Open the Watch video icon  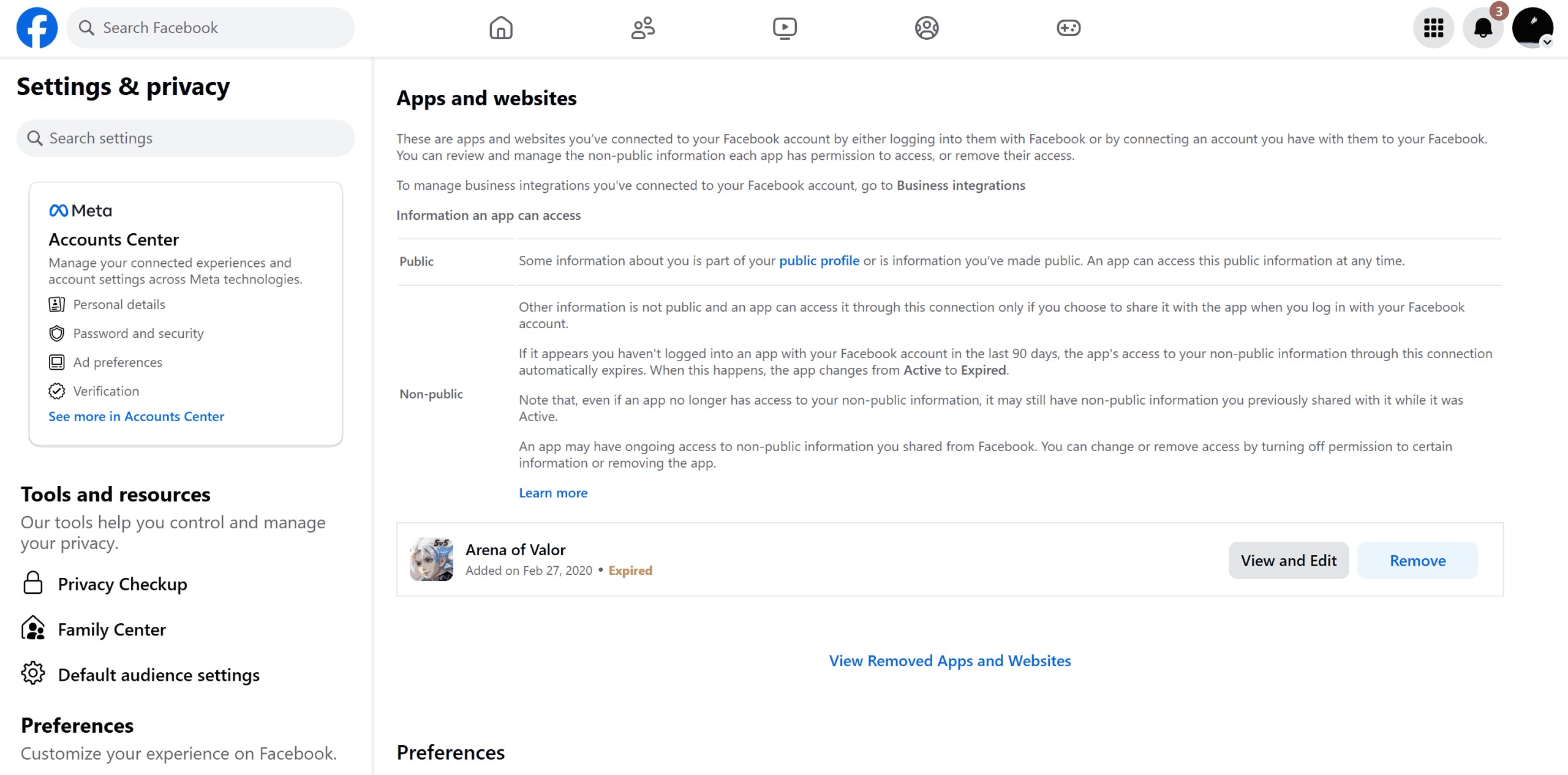coord(785,28)
